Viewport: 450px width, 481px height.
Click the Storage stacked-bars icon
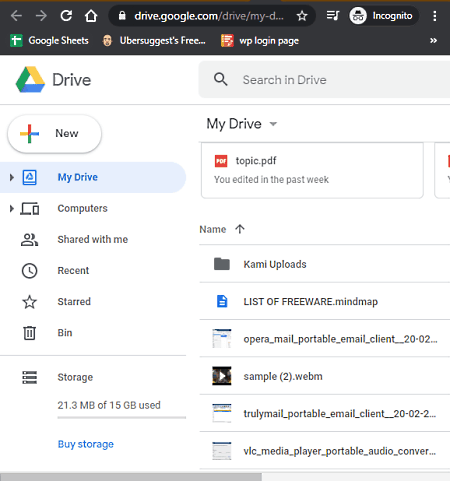tap(30, 377)
